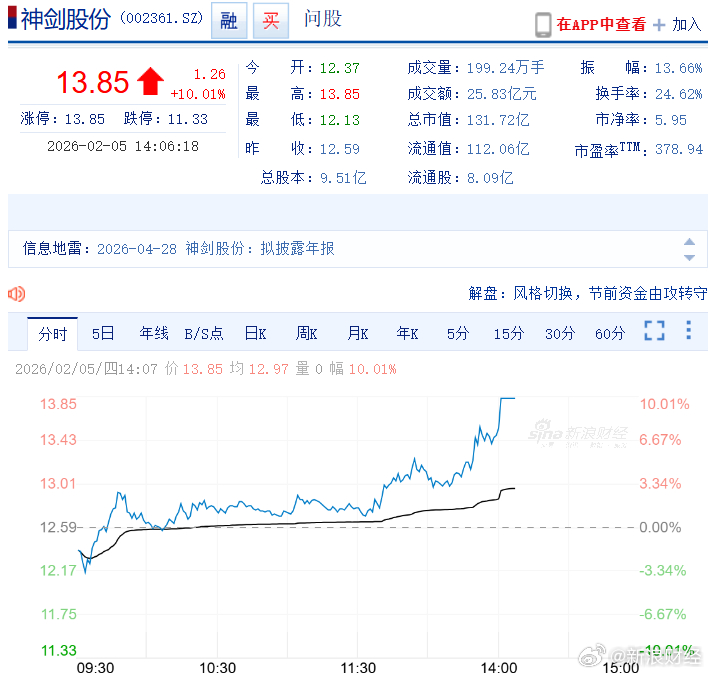
Task: Show previous 信息地雷 item with up arrow
Action: click(x=689, y=242)
